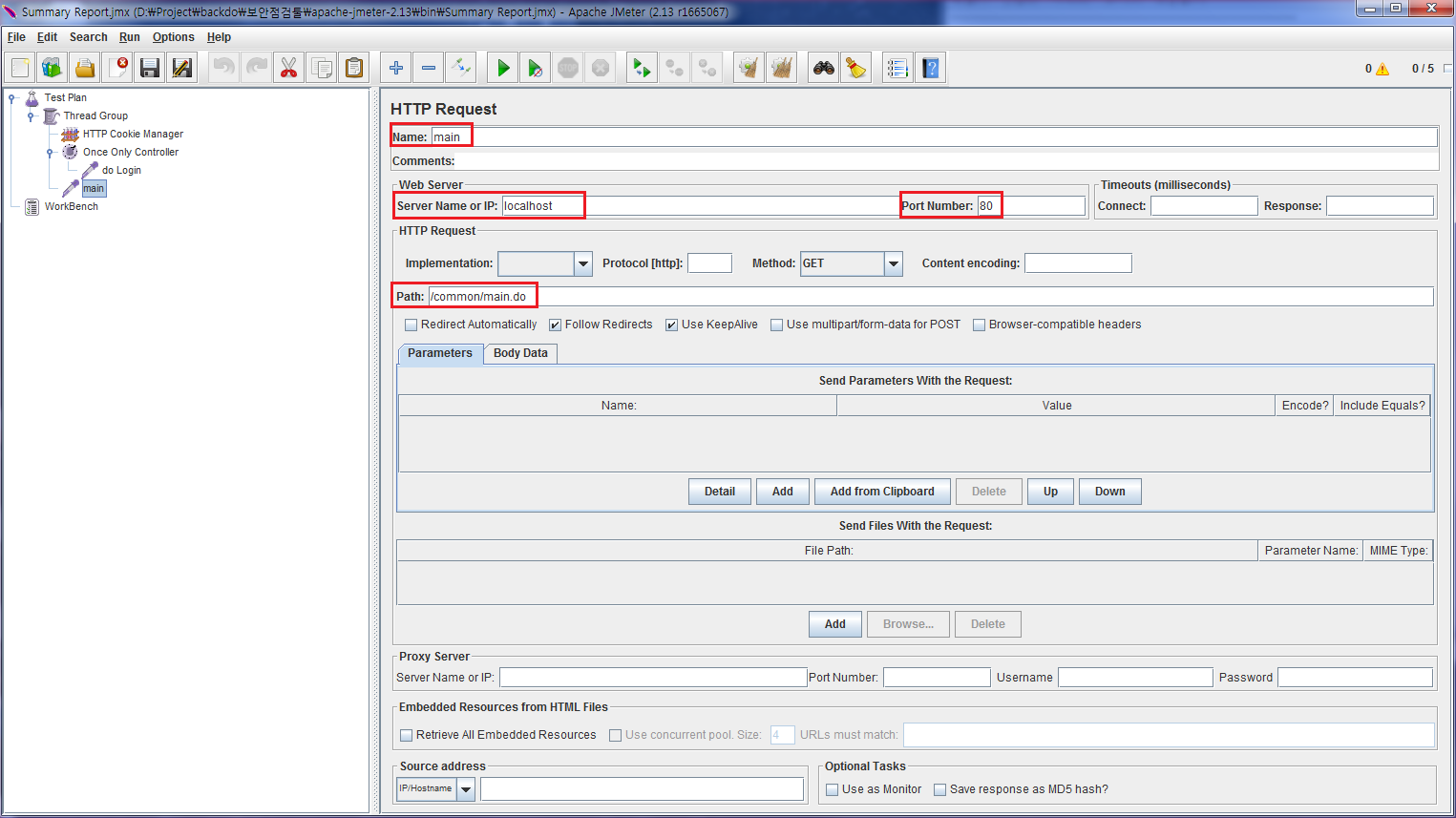Click the Search binoculars icon

coord(824,68)
